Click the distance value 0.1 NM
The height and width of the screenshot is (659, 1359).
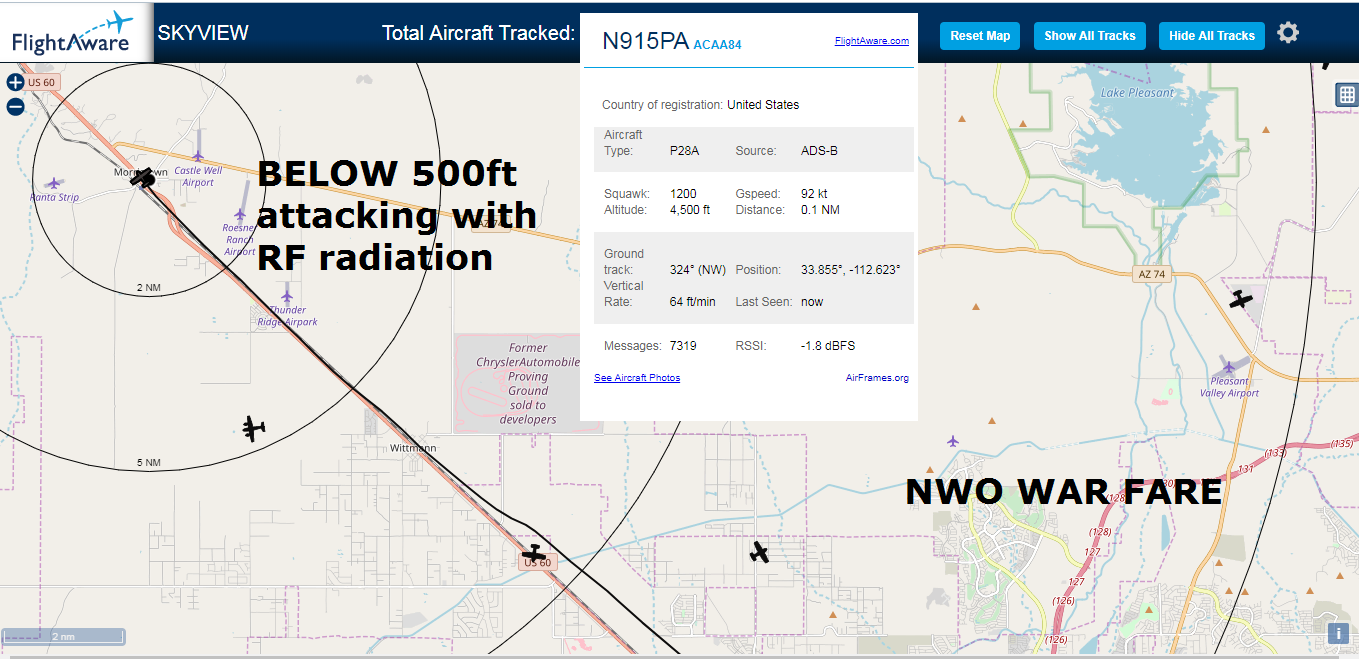pos(820,210)
